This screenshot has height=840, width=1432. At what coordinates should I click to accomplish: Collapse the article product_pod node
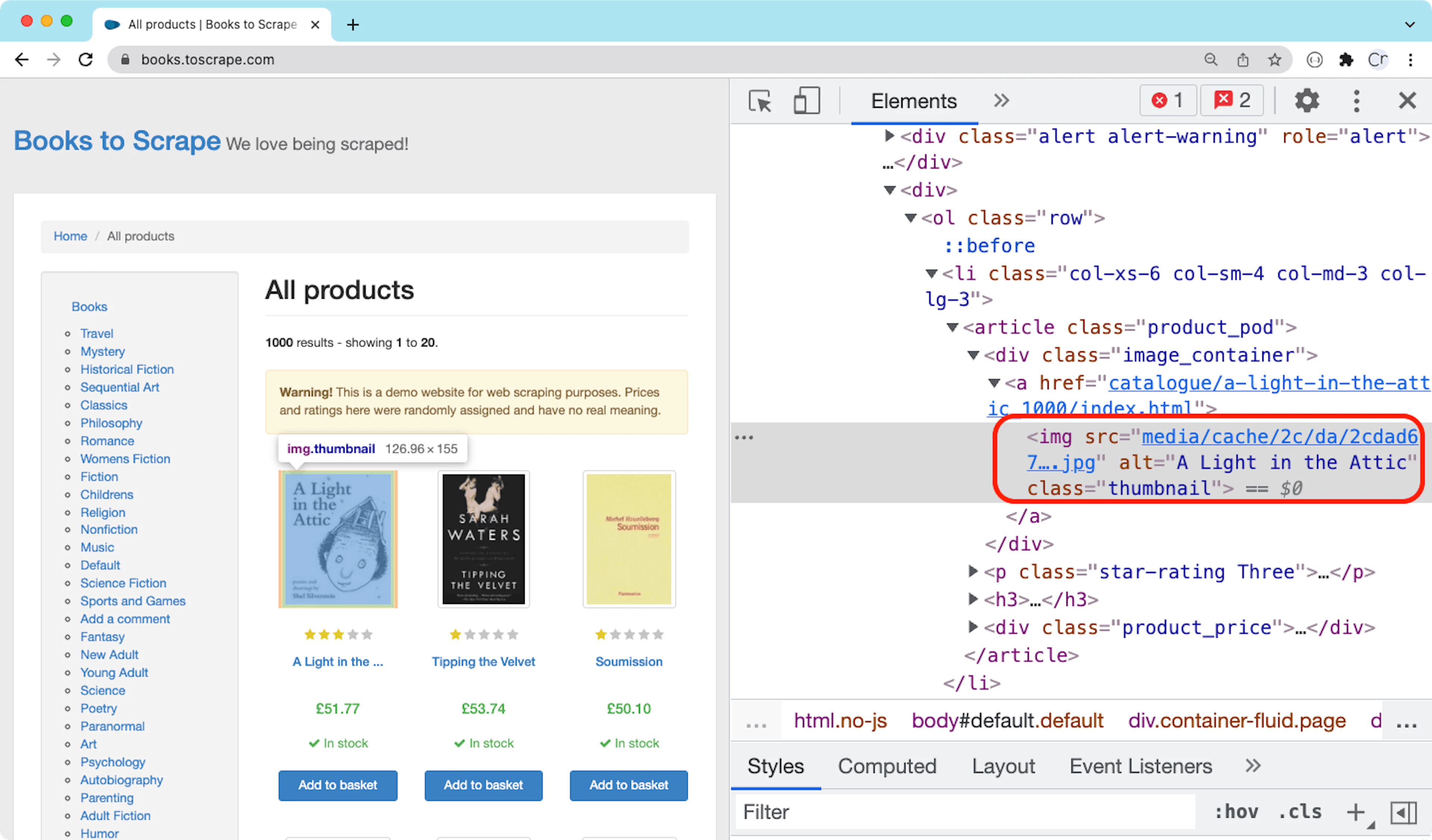952,327
